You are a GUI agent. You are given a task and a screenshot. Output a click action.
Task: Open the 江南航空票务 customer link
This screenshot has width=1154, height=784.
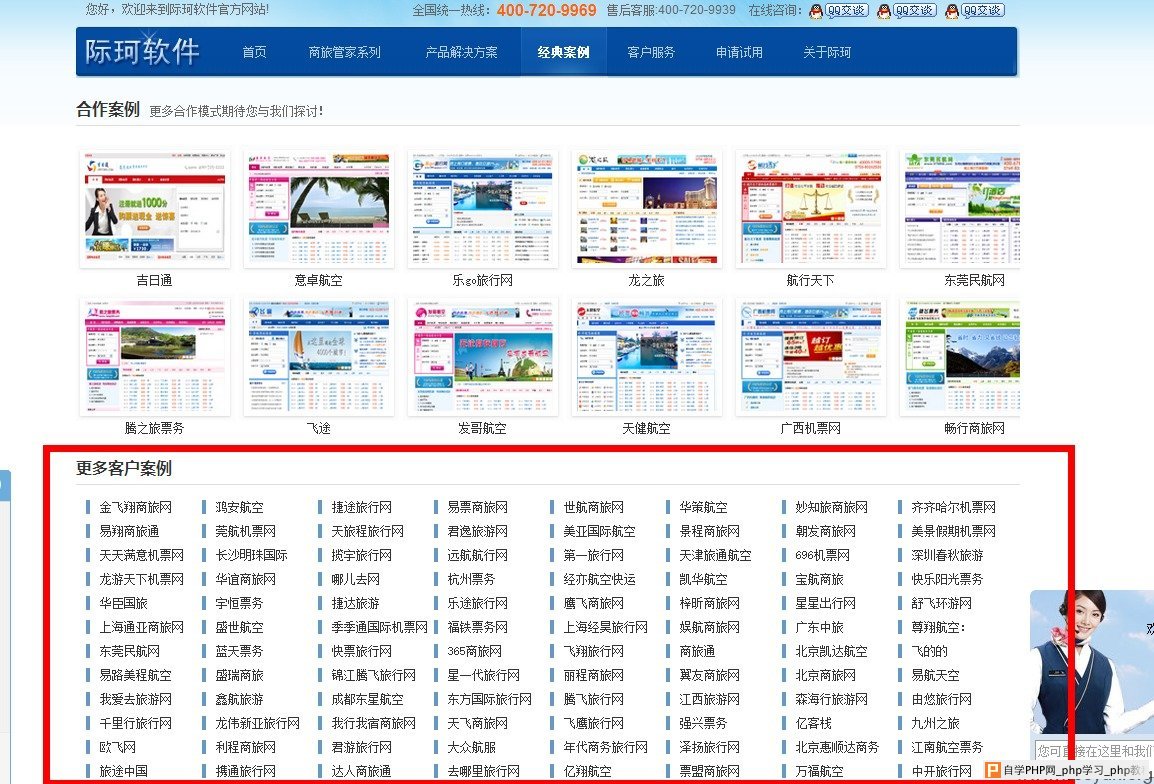pyautogui.click(x=947, y=747)
